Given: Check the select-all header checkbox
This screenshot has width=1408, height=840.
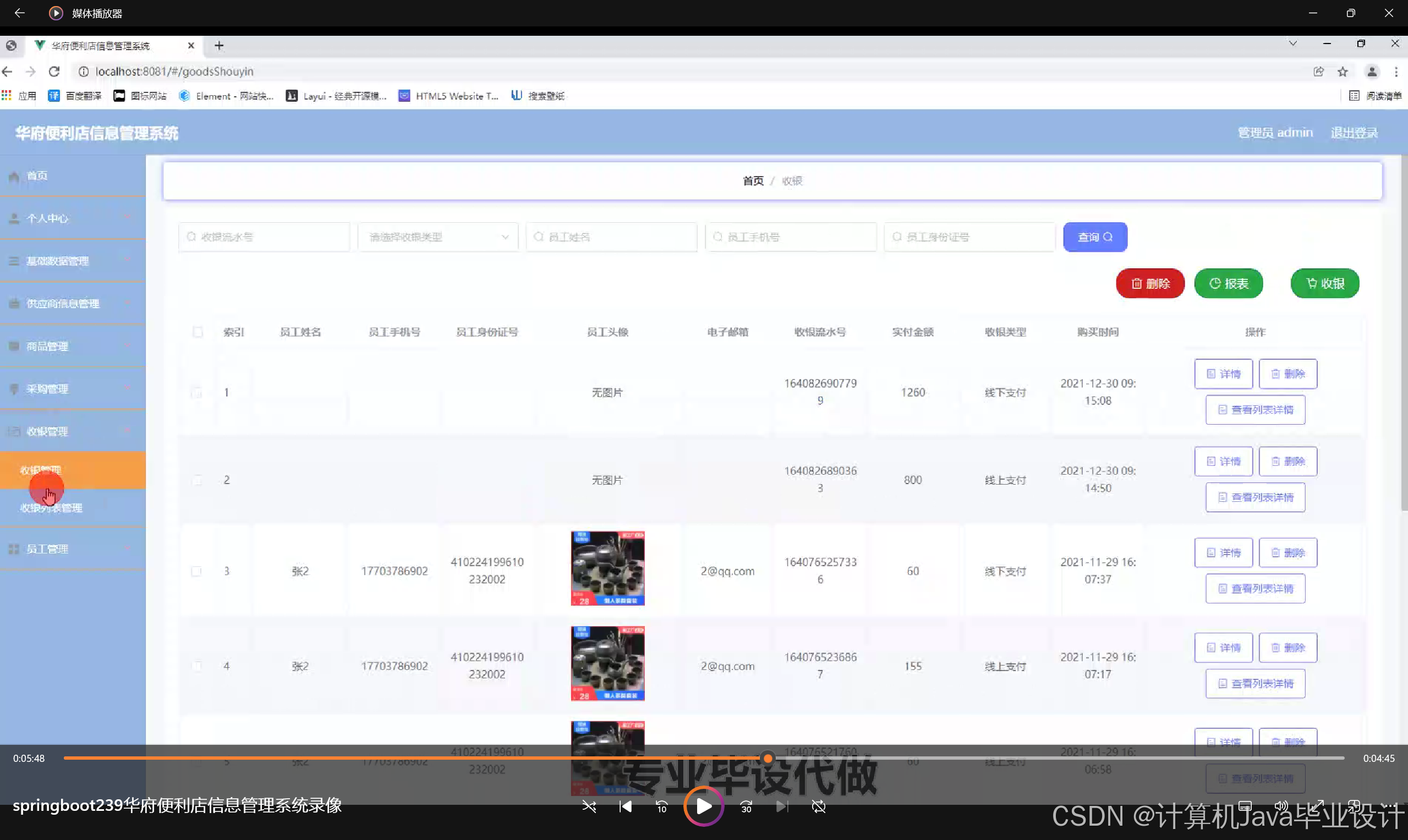Looking at the screenshot, I should tap(198, 332).
